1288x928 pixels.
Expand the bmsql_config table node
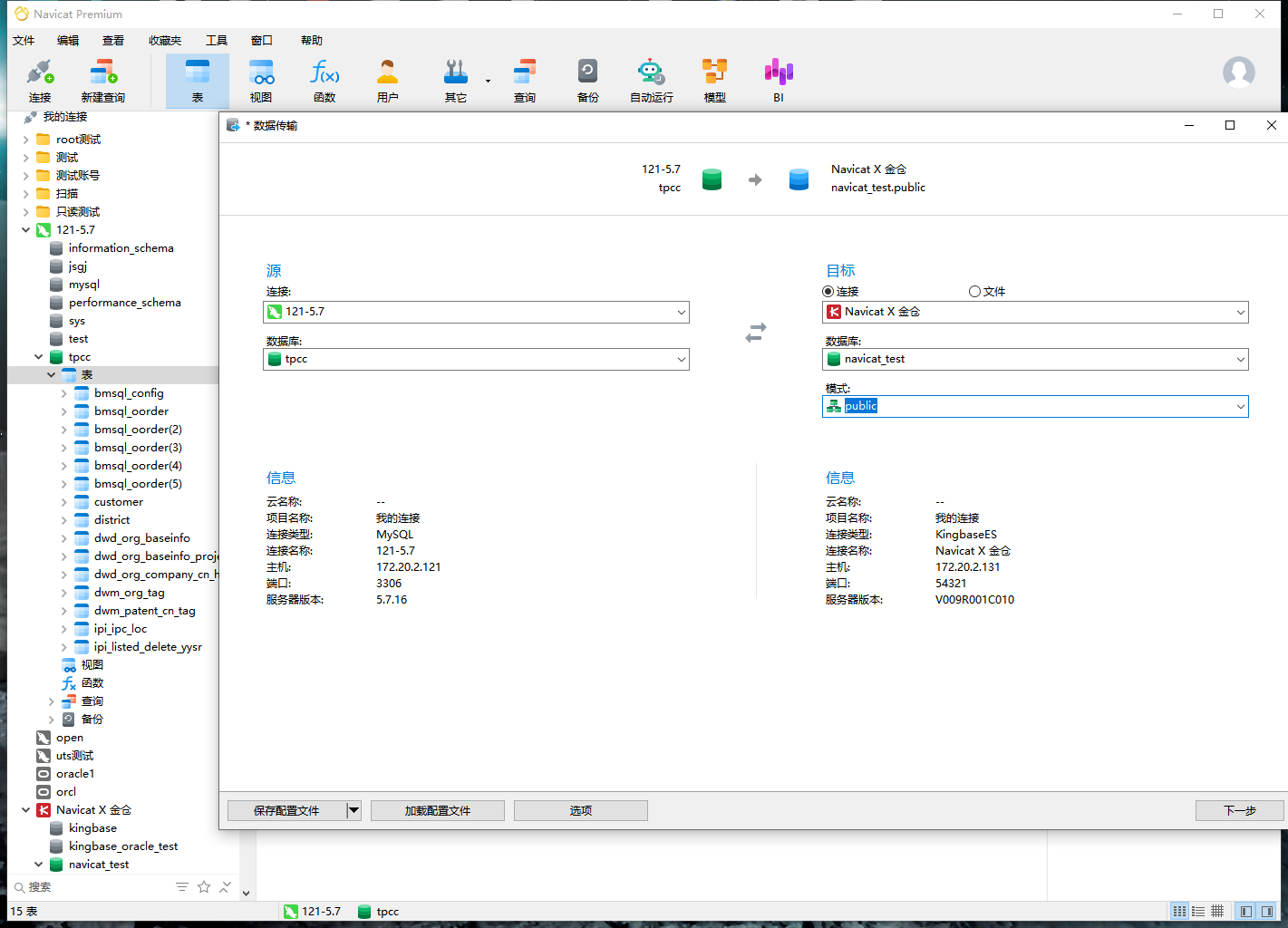coord(63,393)
